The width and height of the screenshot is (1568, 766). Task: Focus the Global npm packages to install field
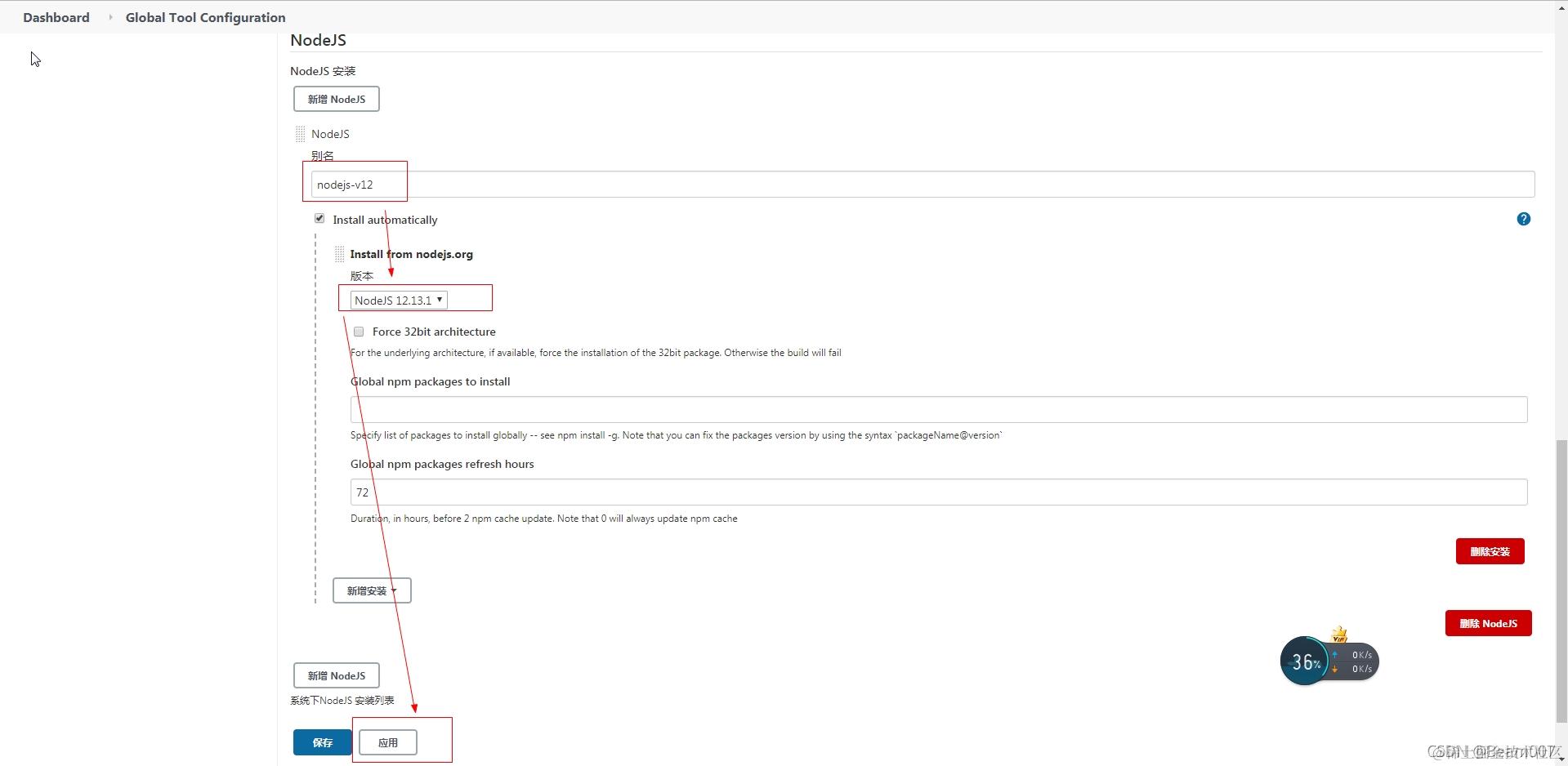939,410
